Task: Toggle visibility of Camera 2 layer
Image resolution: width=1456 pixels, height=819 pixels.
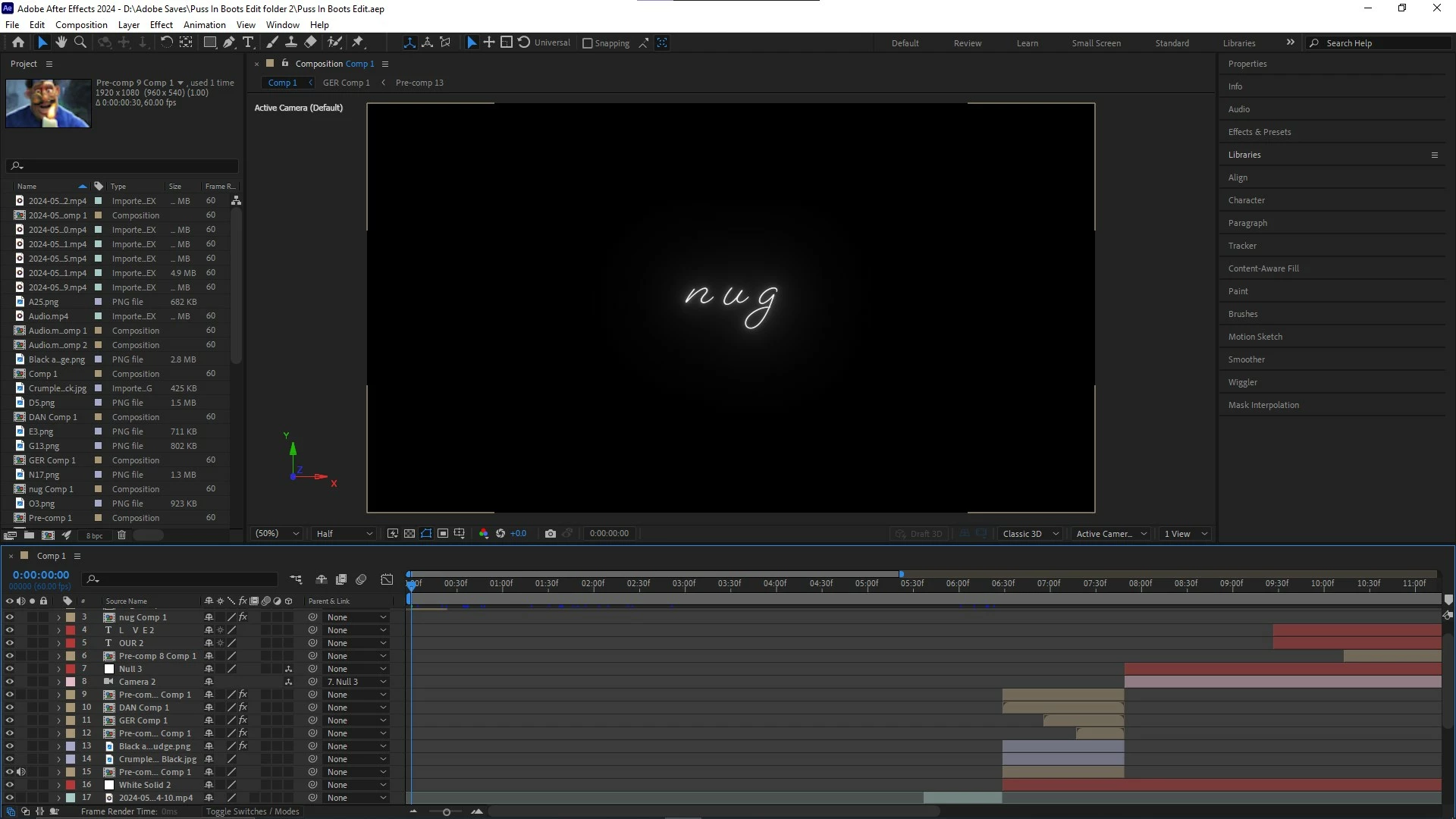Action: (x=10, y=682)
